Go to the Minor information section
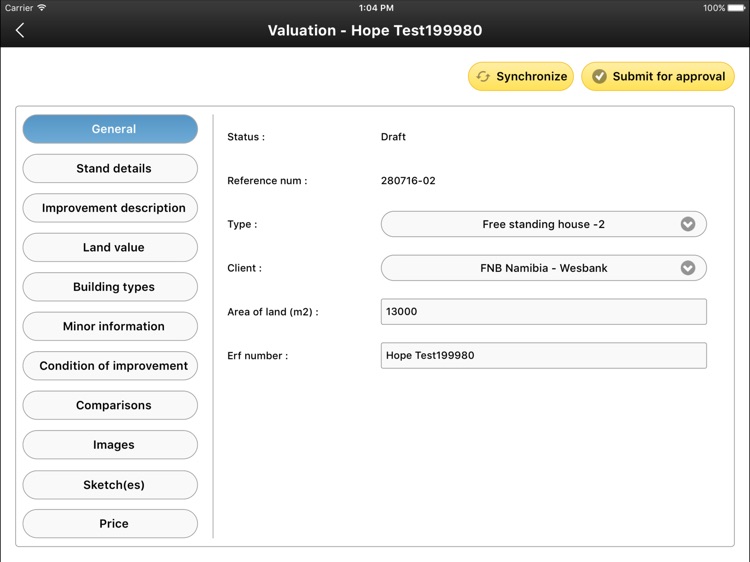Image resolution: width=750 pixels, height=562 pixels. (x=110, y=326)
